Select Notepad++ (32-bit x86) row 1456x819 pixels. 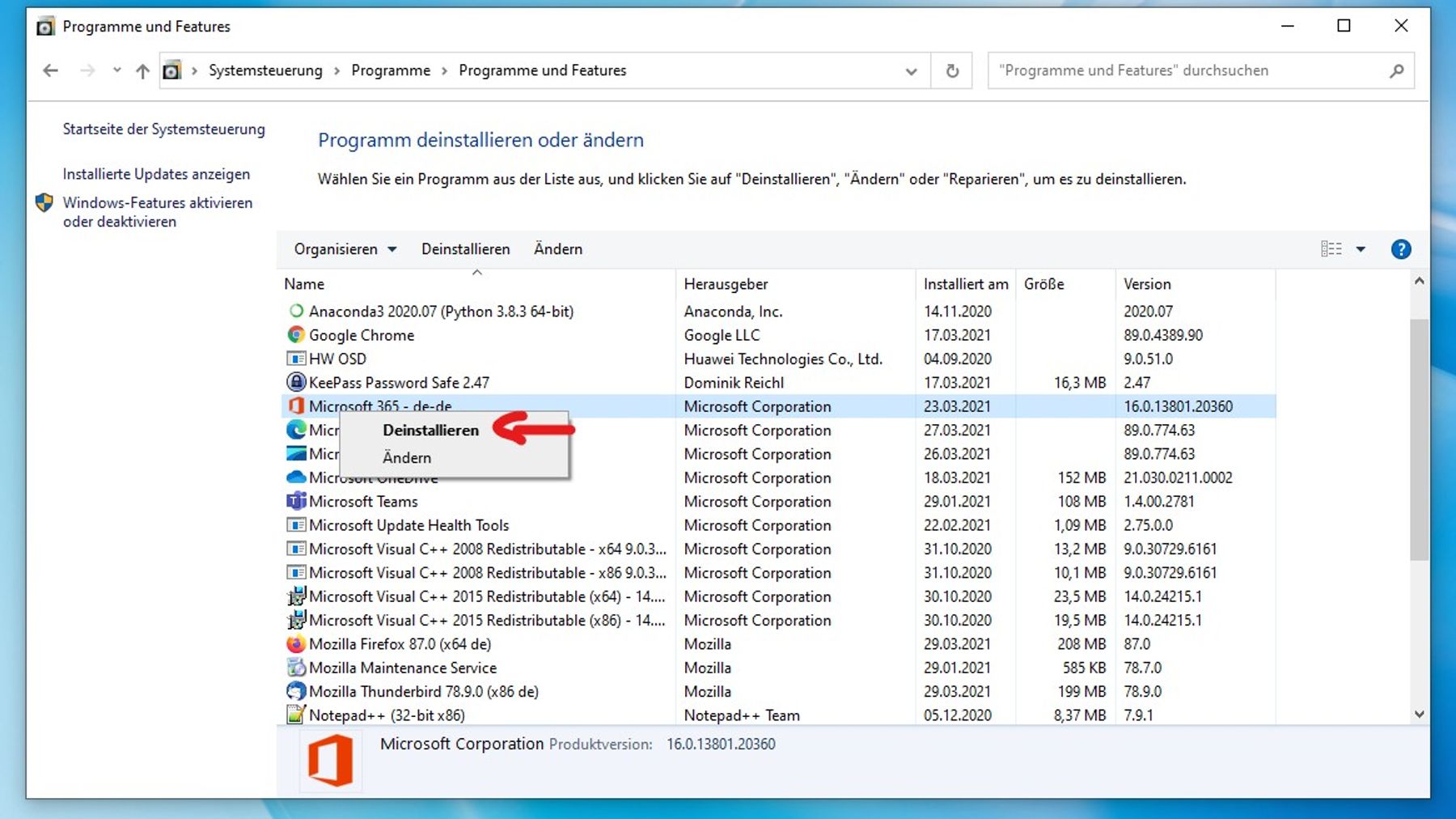[778, 715]
